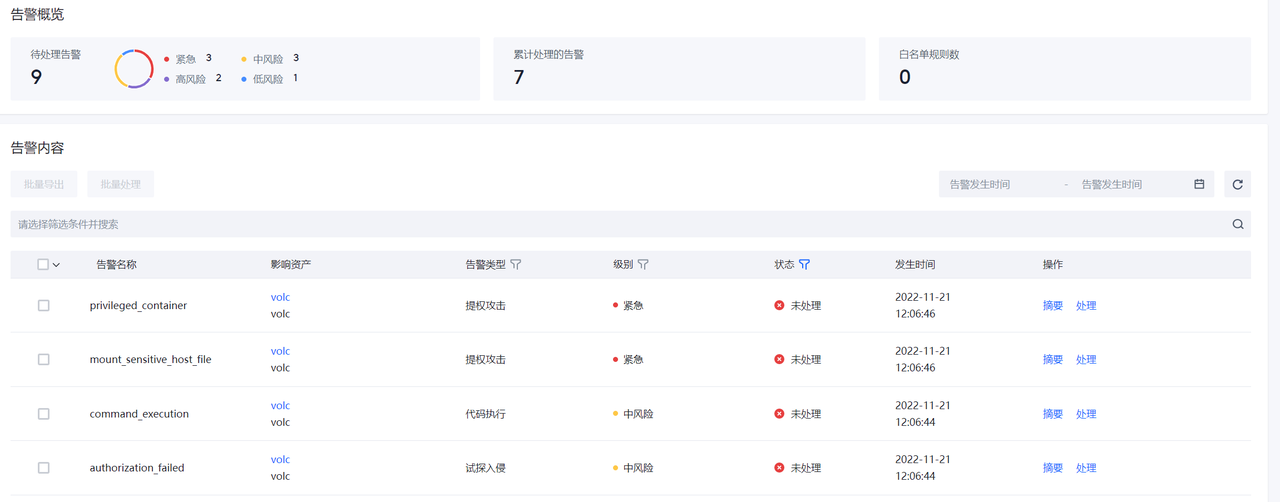
Task: Open the 告警类型 column filter icon
Action: pyautogui.click(x=516, y=265)
